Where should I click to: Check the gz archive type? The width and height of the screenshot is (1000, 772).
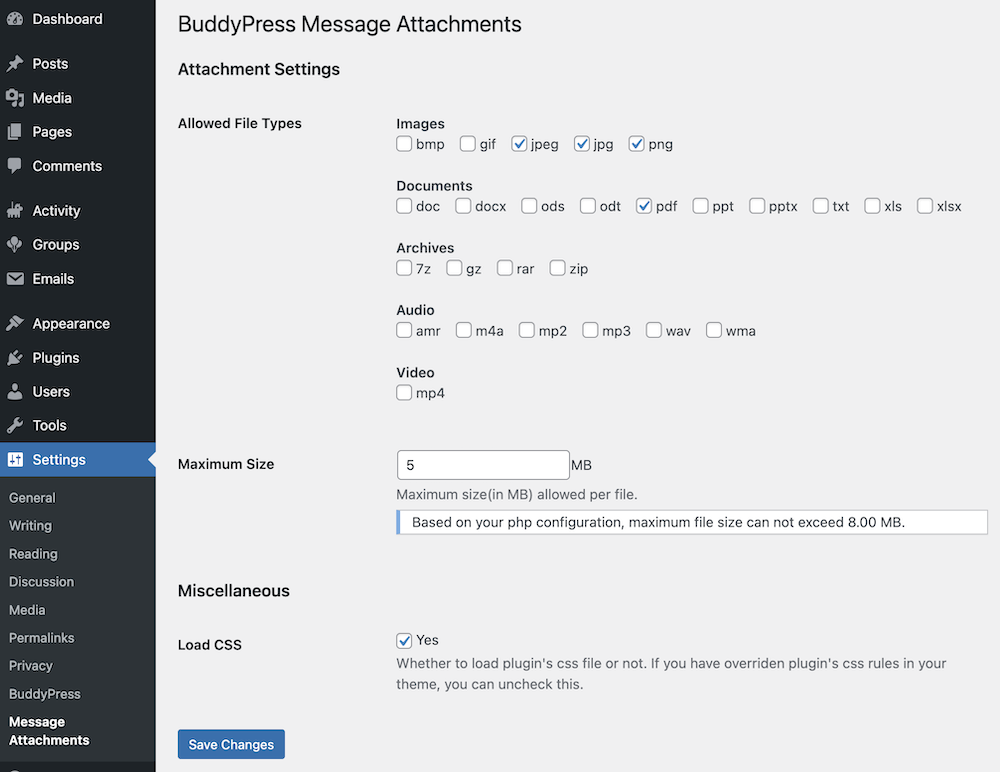(x=454, y=268)
